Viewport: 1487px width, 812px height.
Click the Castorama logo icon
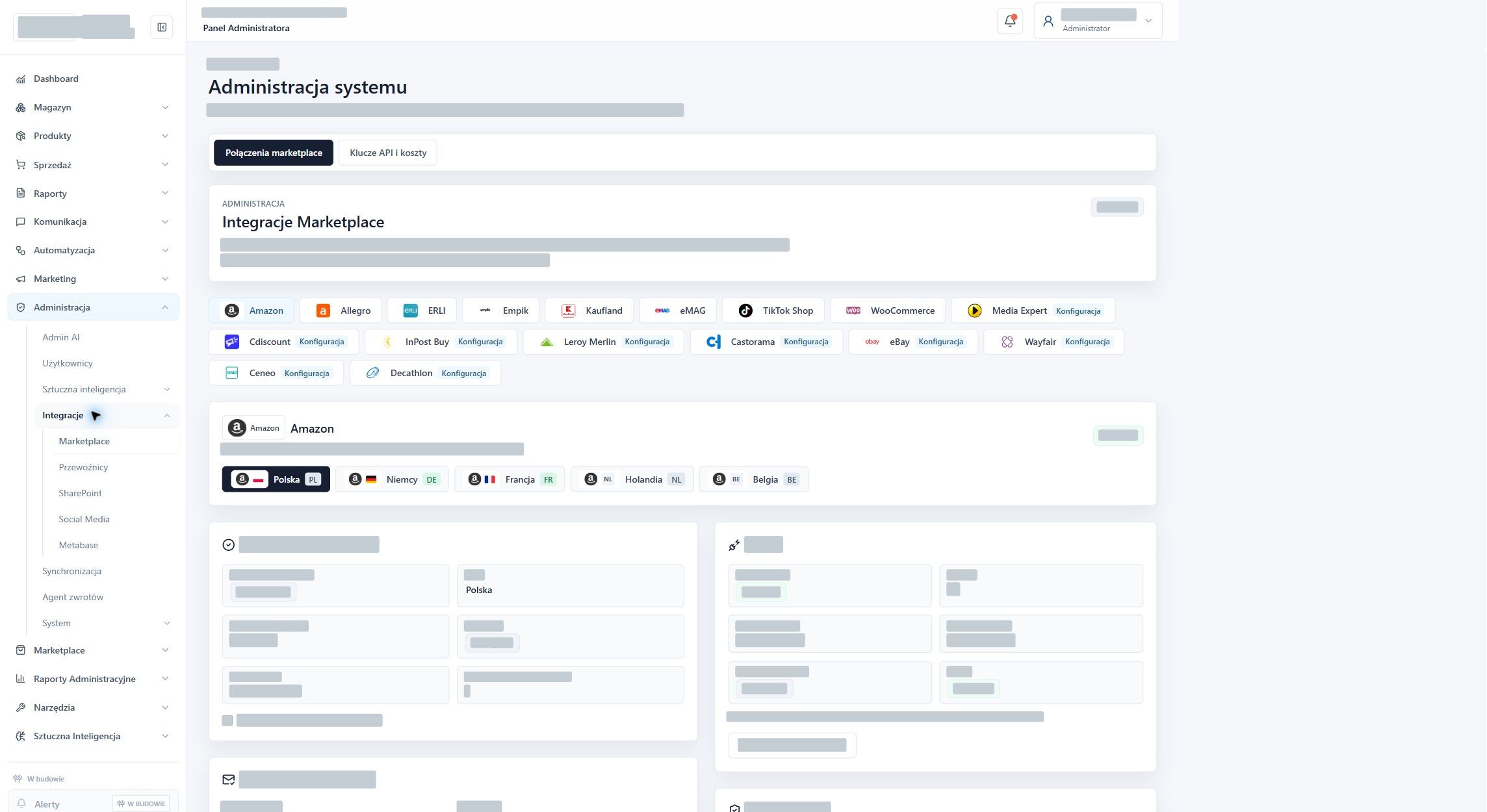pos(714,342)
